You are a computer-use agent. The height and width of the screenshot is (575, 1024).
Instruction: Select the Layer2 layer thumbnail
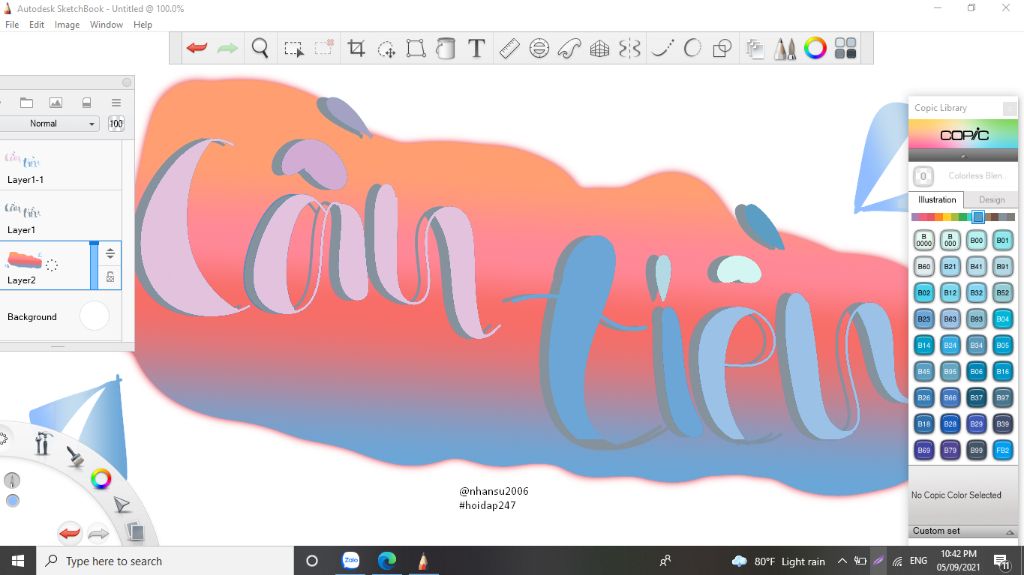(24, 260)
